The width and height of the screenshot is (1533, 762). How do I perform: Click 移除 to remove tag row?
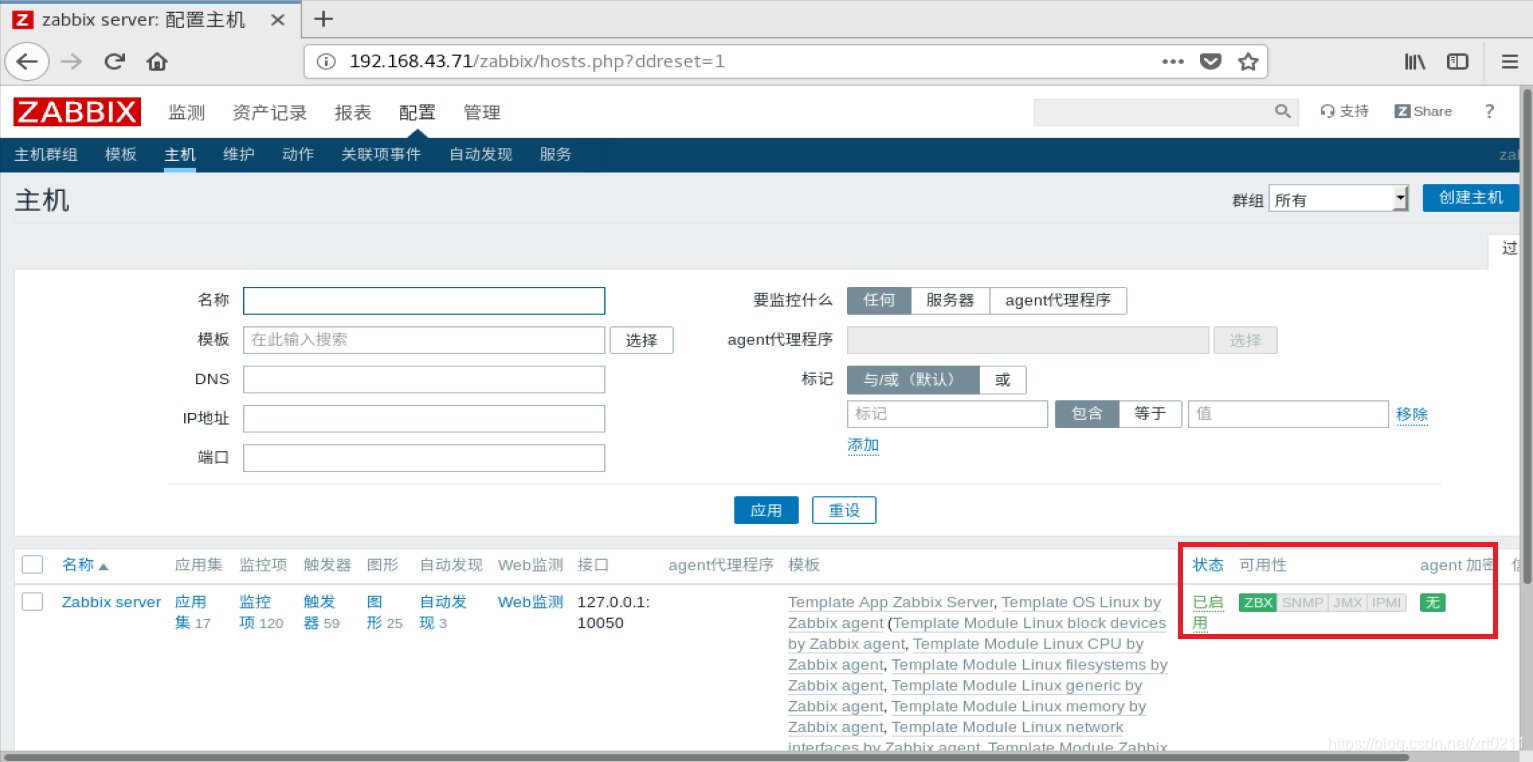1412,414
